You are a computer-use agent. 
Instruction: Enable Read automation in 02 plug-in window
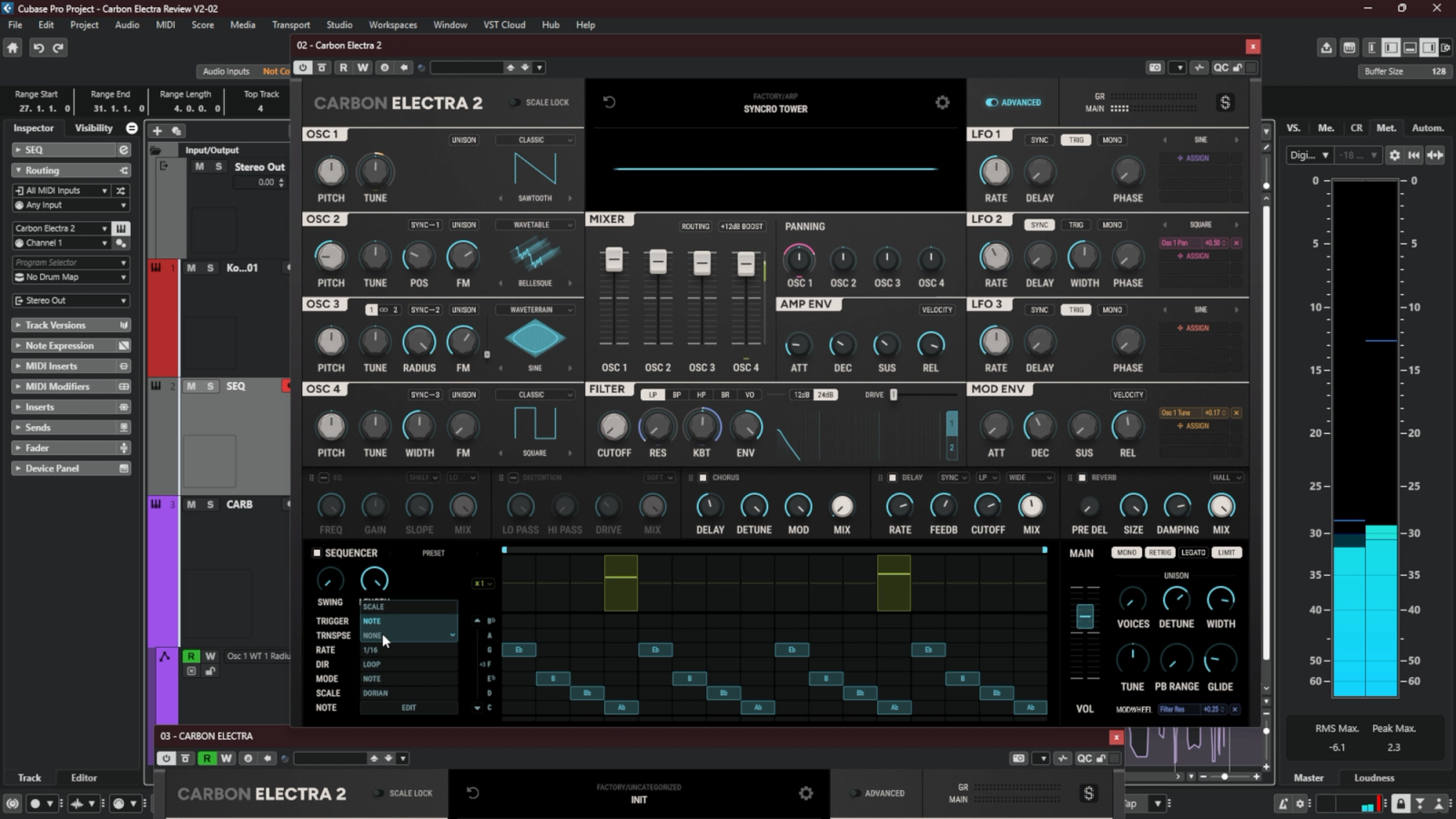(x=343, y=67)
